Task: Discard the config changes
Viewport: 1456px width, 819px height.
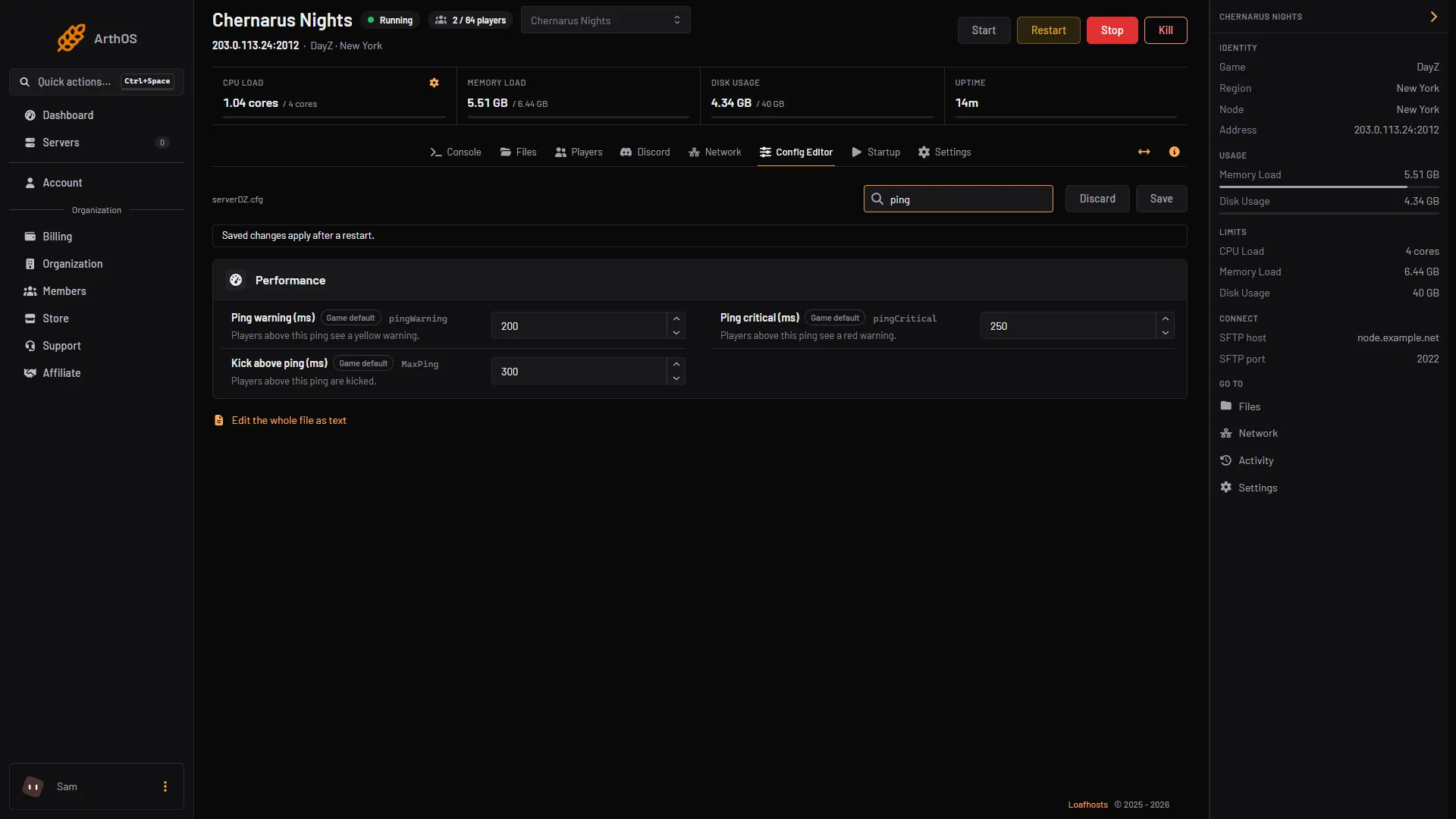Action: pos(1097,199)
